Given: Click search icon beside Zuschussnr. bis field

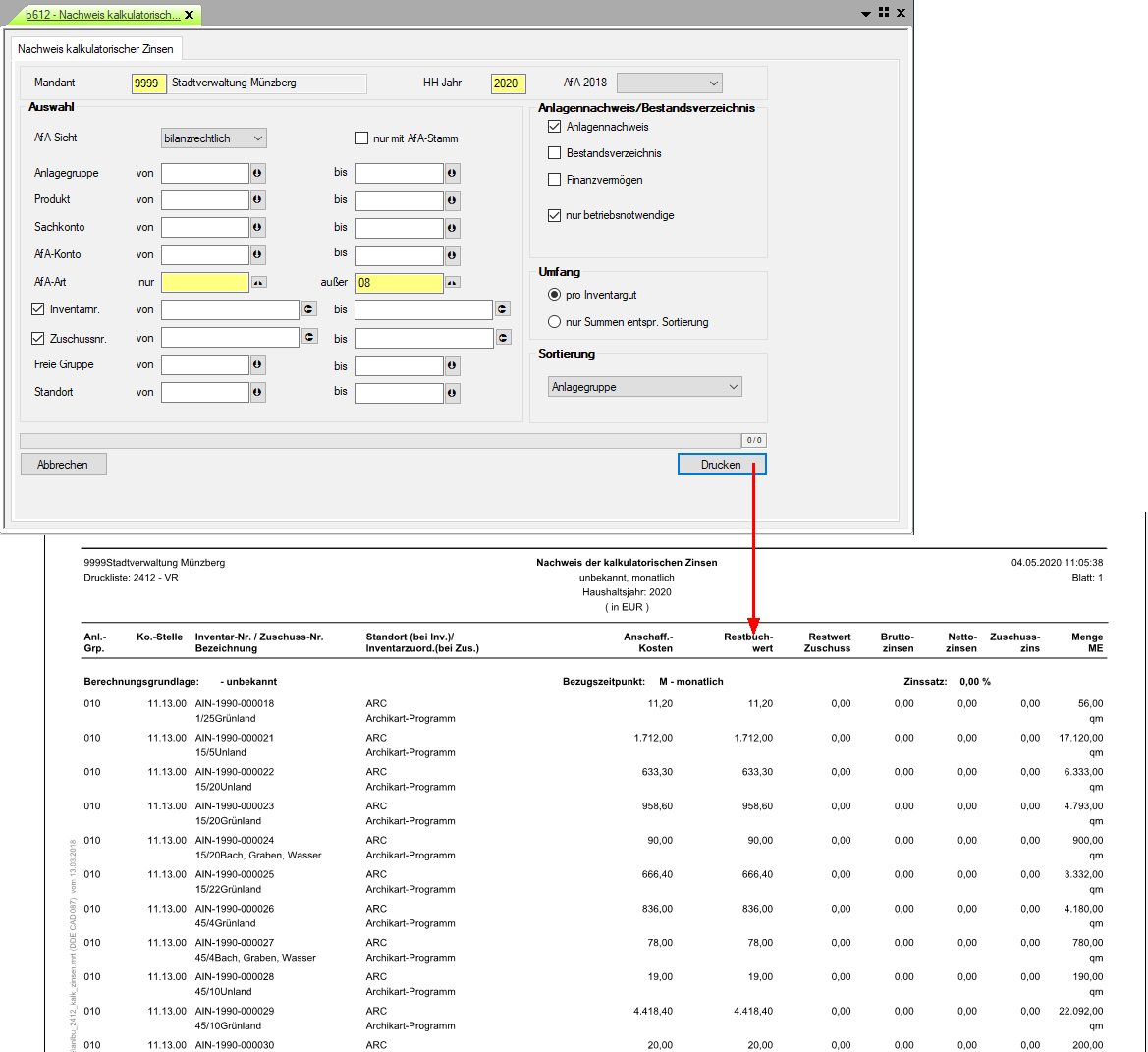Looking at the screenshot, I should [503, 338].
